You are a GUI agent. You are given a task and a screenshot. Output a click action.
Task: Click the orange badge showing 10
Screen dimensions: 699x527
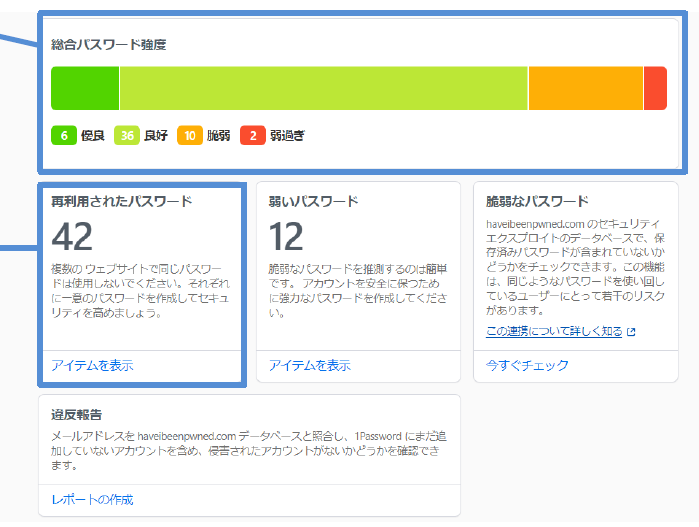click(190, 136)
